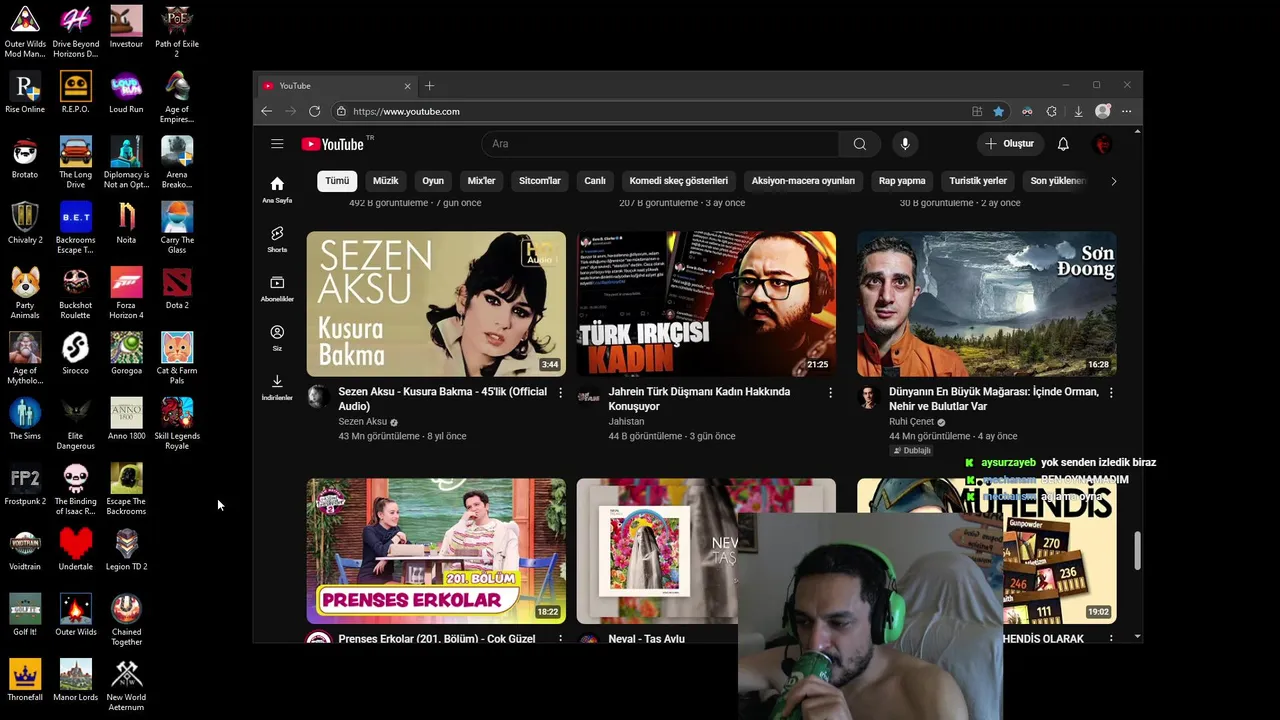The height and width of the screenshot is (720, 1280).
Task: Select the Frostpunk 2 desktop icon
Action: point(24,484)
